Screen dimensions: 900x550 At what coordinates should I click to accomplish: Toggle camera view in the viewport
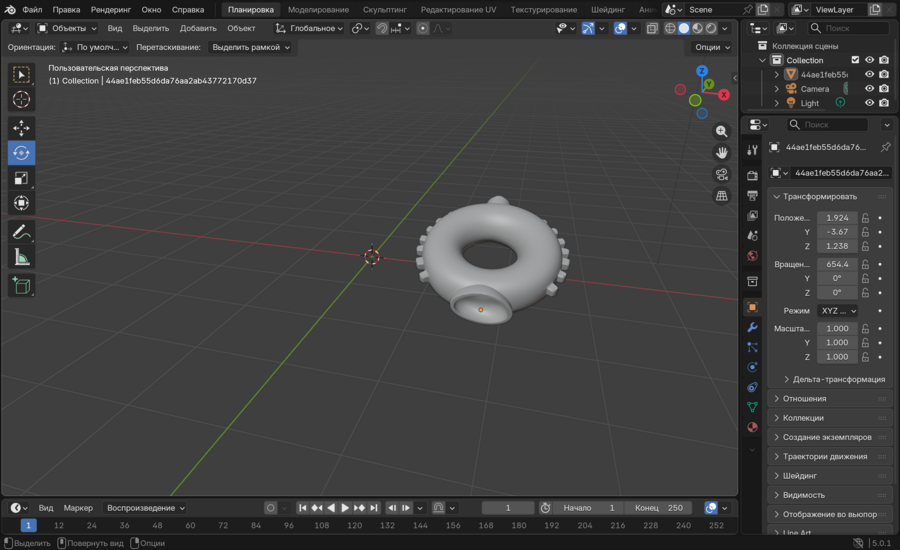pyautogui.click(x=721, y=174)
